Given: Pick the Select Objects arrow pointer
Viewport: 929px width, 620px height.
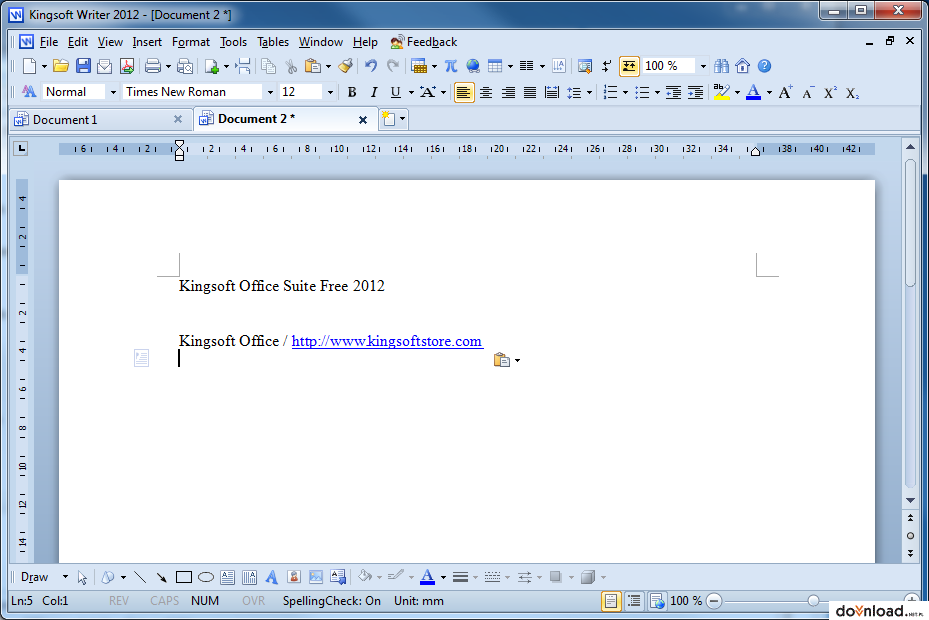Looking at the screenshot, I should [x=82, y=577].
